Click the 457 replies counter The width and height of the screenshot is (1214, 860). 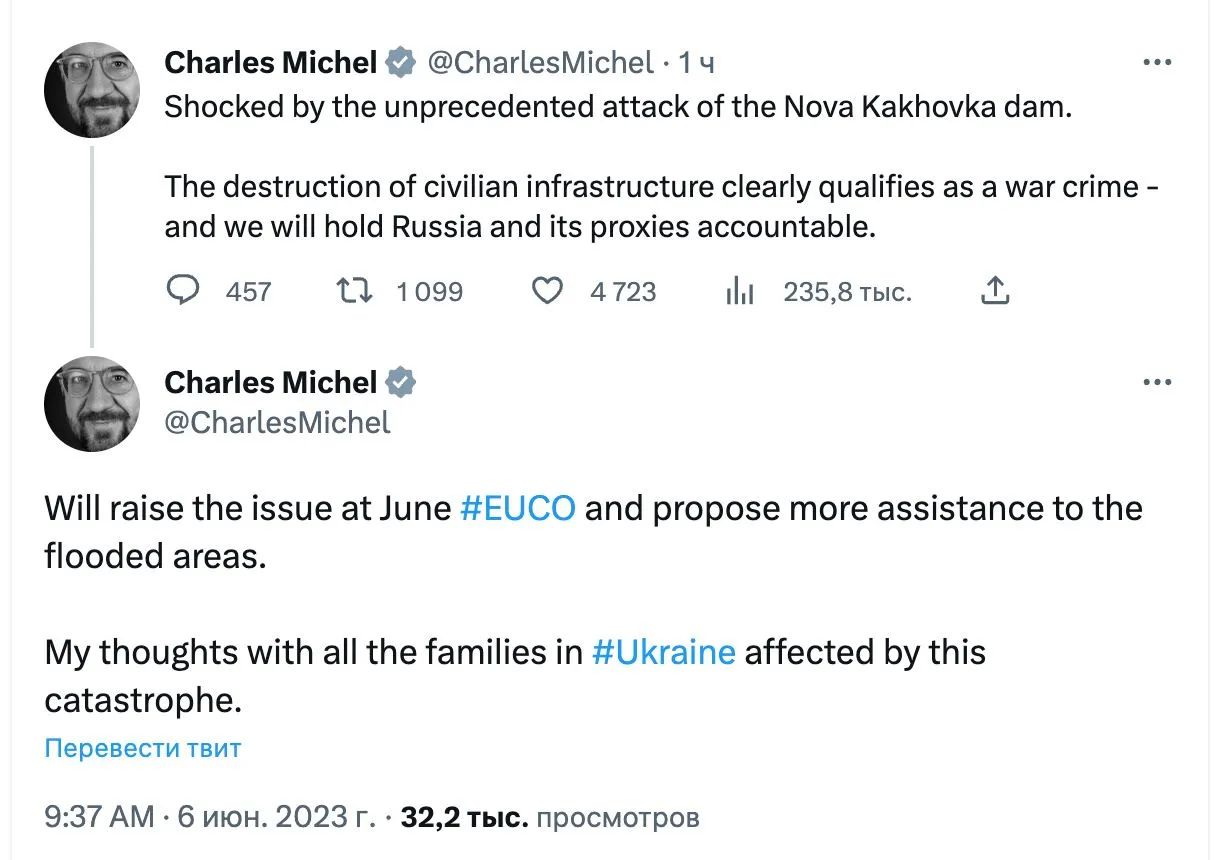tap(247, 291)
